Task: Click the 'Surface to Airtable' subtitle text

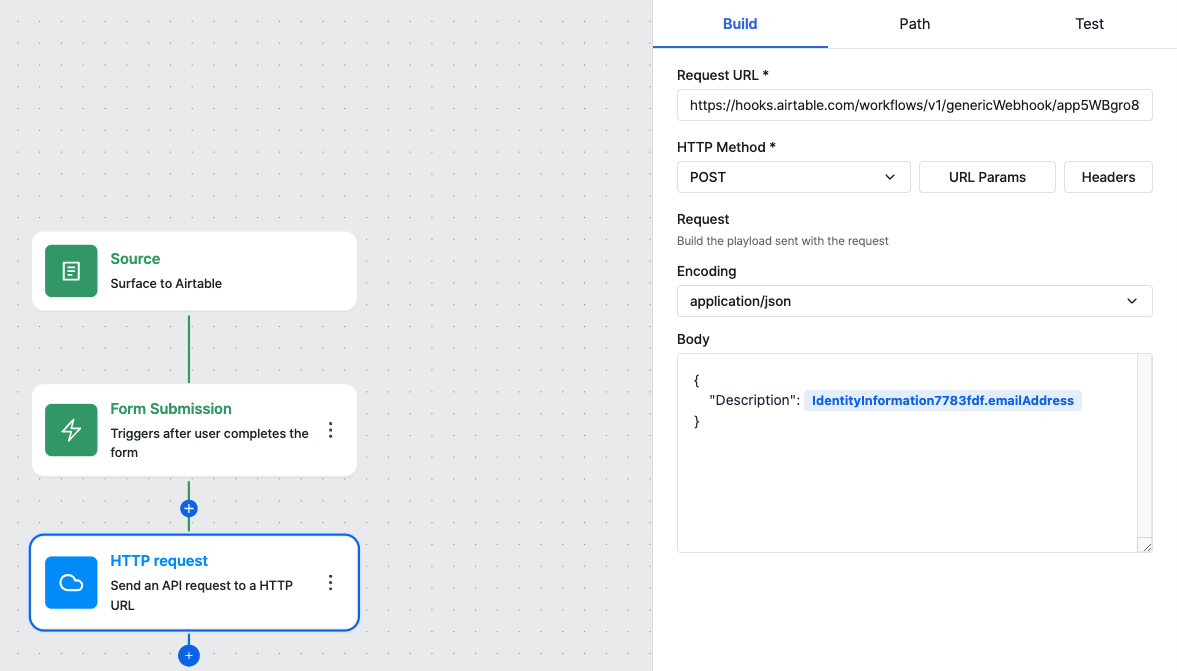Action: [x=166, y=284]
